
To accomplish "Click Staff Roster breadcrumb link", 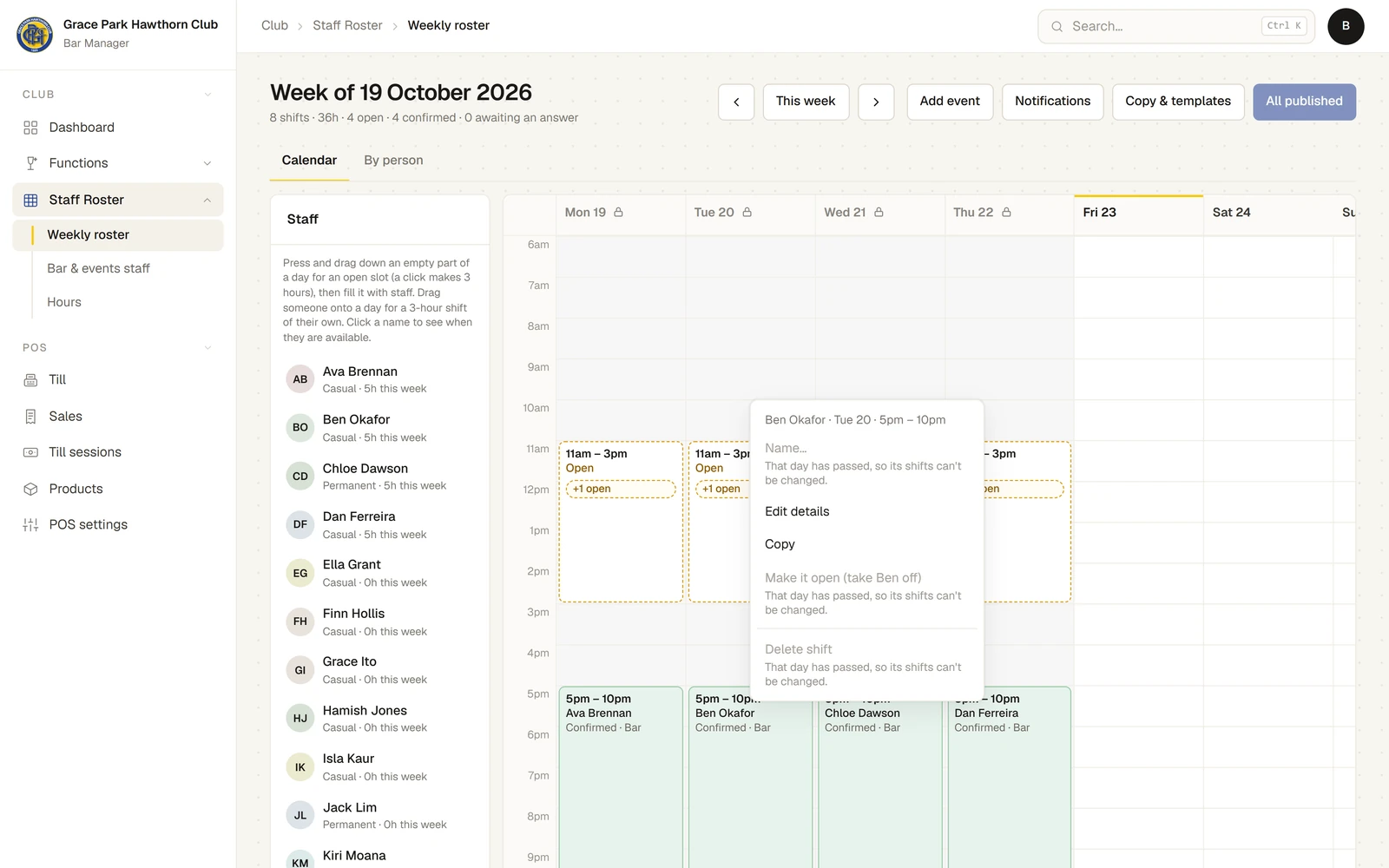I will tap(347, 25).
